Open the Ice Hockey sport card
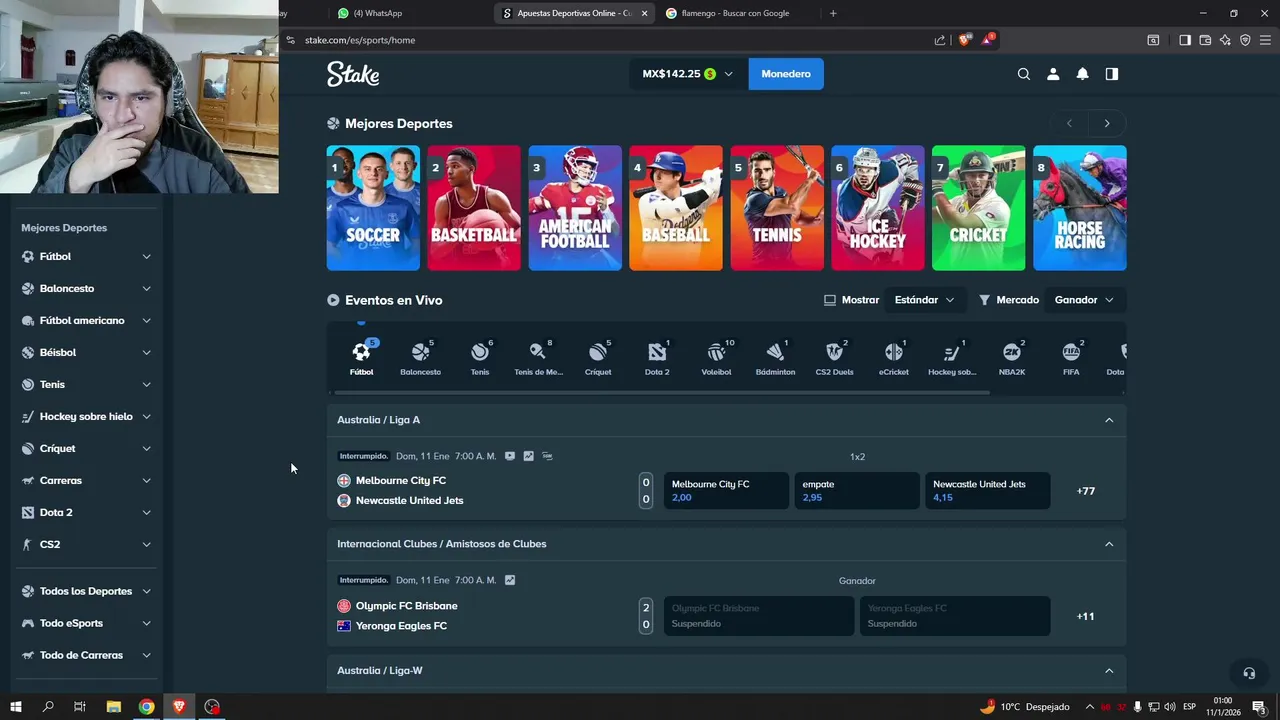Viewport: 1280px width, 720px height. click(x=878, y=208)
